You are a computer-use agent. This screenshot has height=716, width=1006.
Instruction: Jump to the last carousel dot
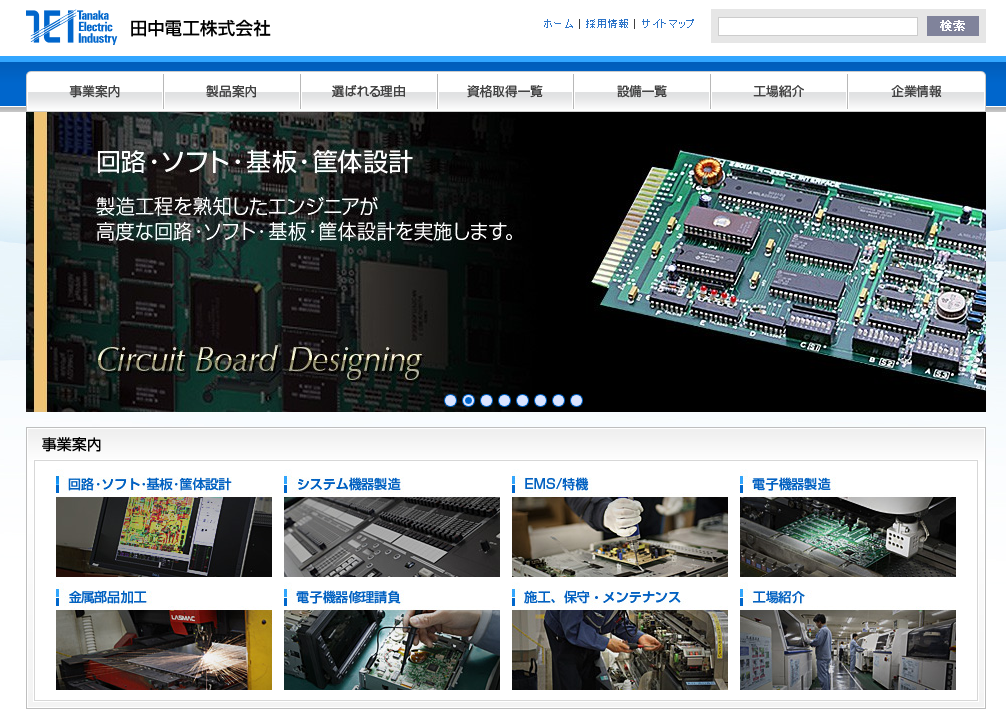pos(576,400)
